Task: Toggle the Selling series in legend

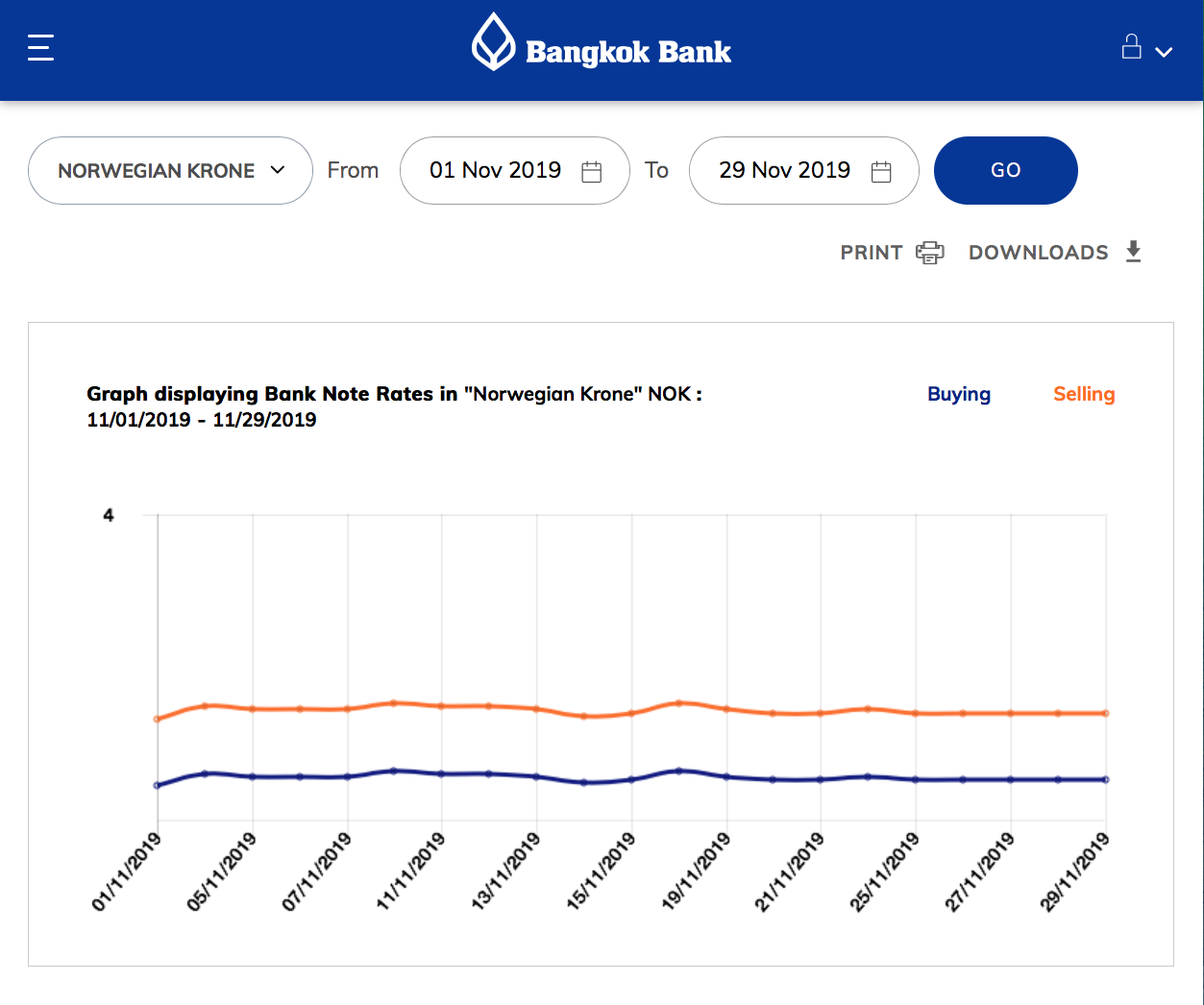Action: (1083, 394)
